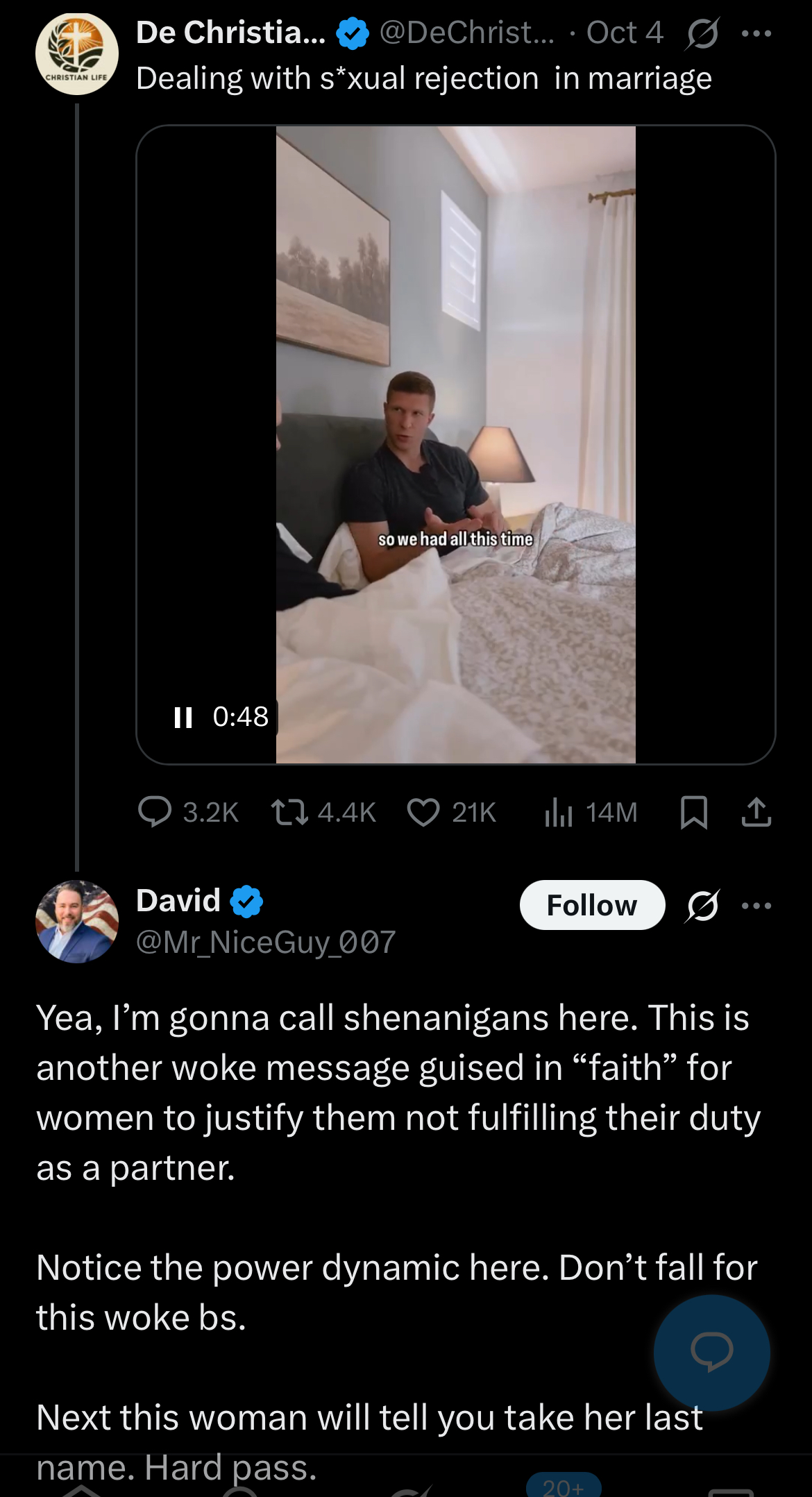
Task: Open the De Christia... account name
Action: tap(230, 33)
